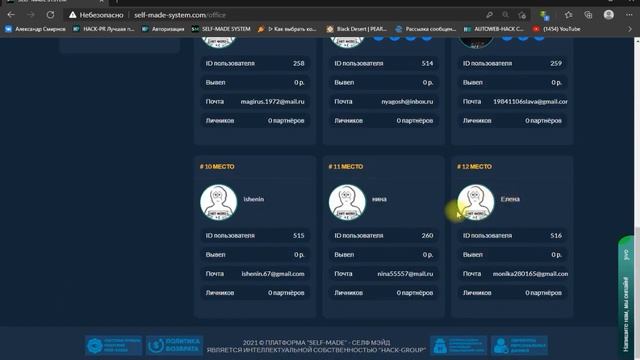Select user ID value 259
The width and height of the screenshot is (640, 360).
point(556,63)
